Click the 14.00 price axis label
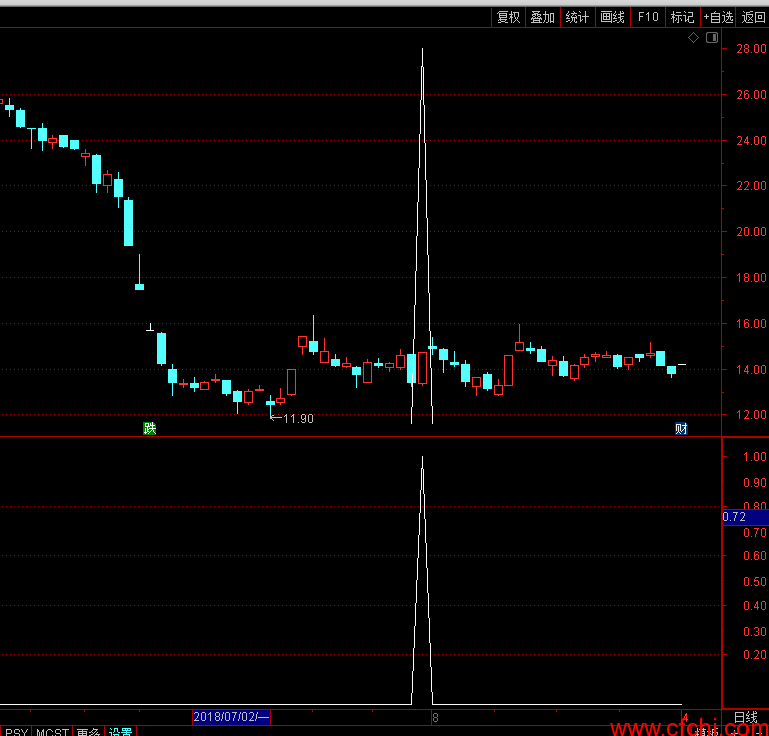 point(751,370)
